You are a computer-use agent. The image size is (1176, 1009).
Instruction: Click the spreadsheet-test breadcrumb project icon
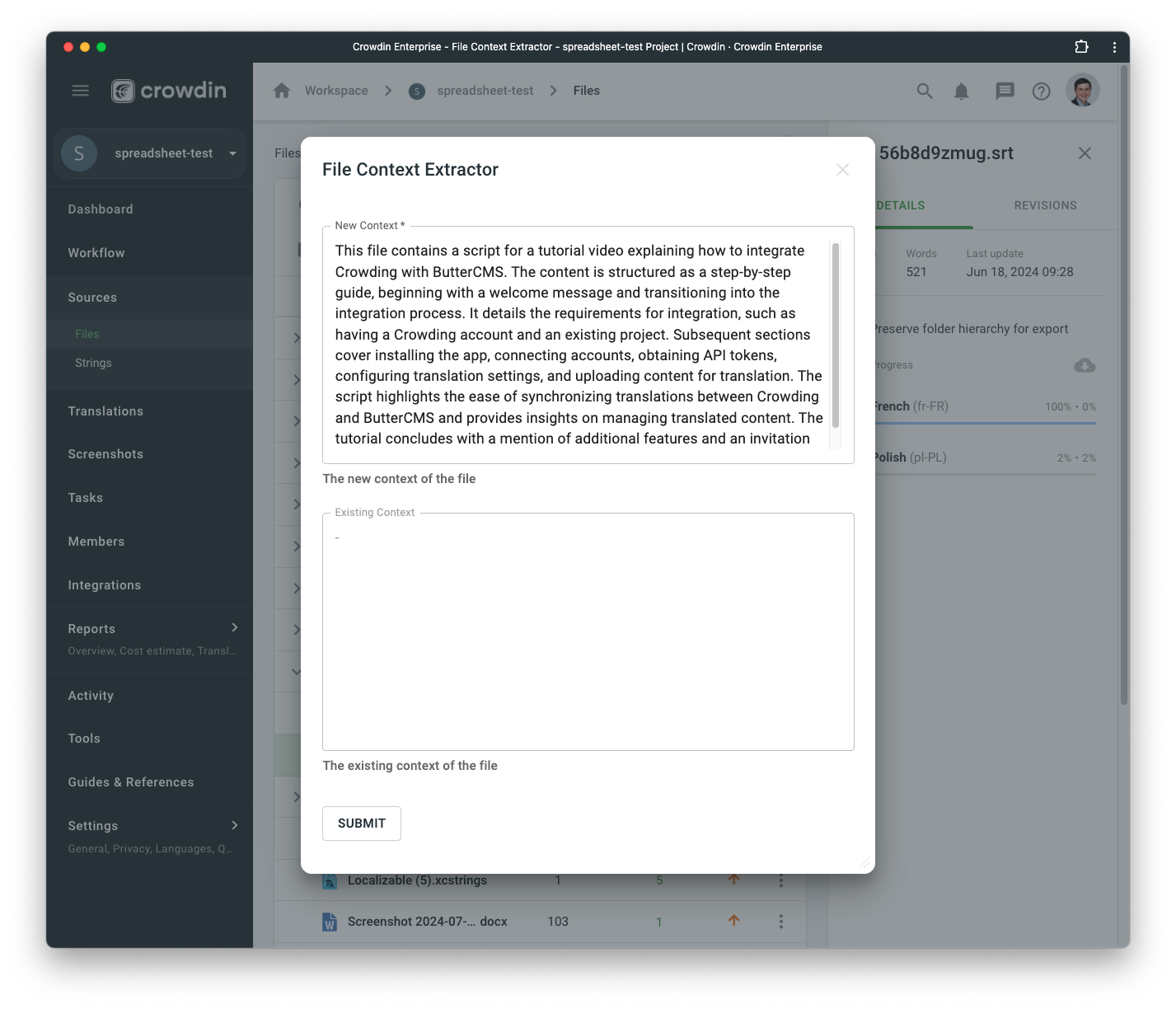tap(417, 91)
